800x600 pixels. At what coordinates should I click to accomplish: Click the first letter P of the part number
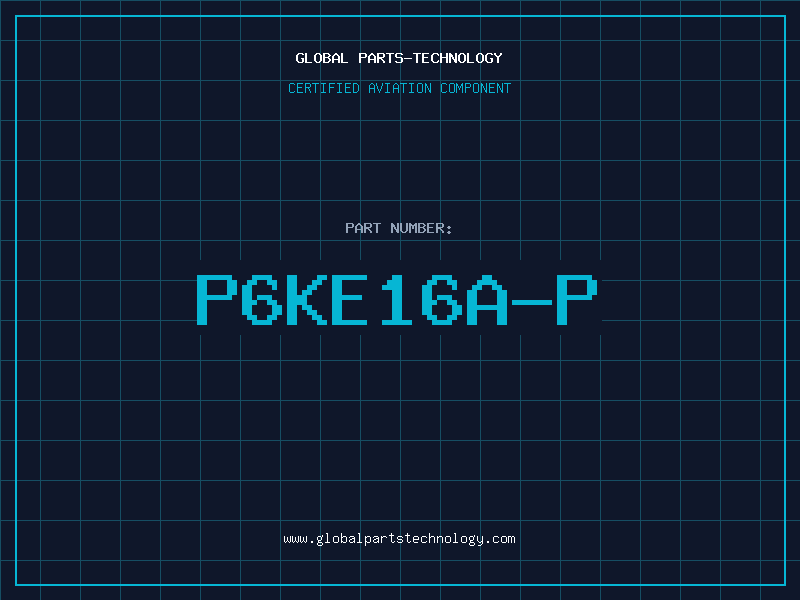pyautogui.click(x=217, y=300)
